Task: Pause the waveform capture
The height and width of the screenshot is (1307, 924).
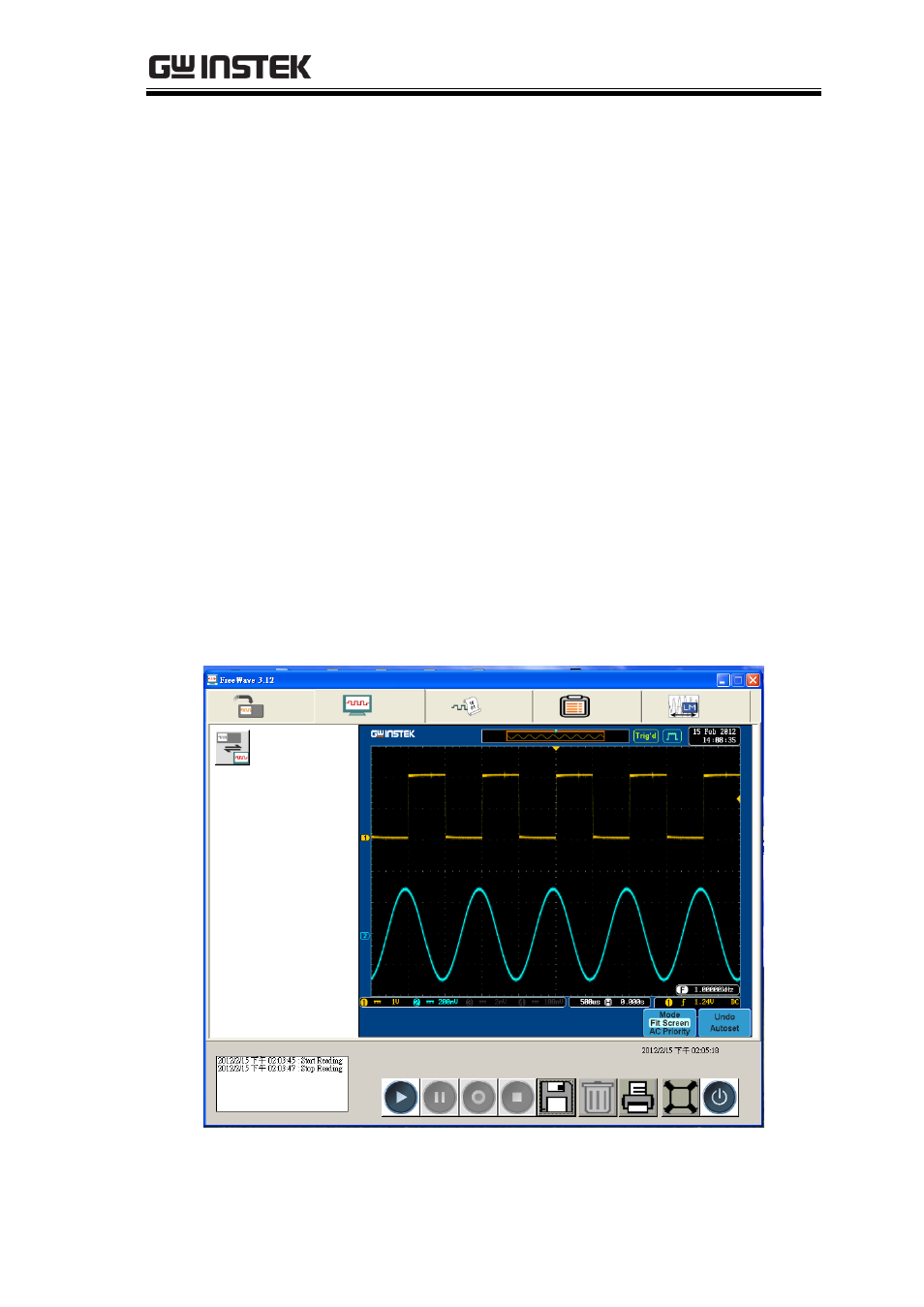Action: pos(440,1098)
